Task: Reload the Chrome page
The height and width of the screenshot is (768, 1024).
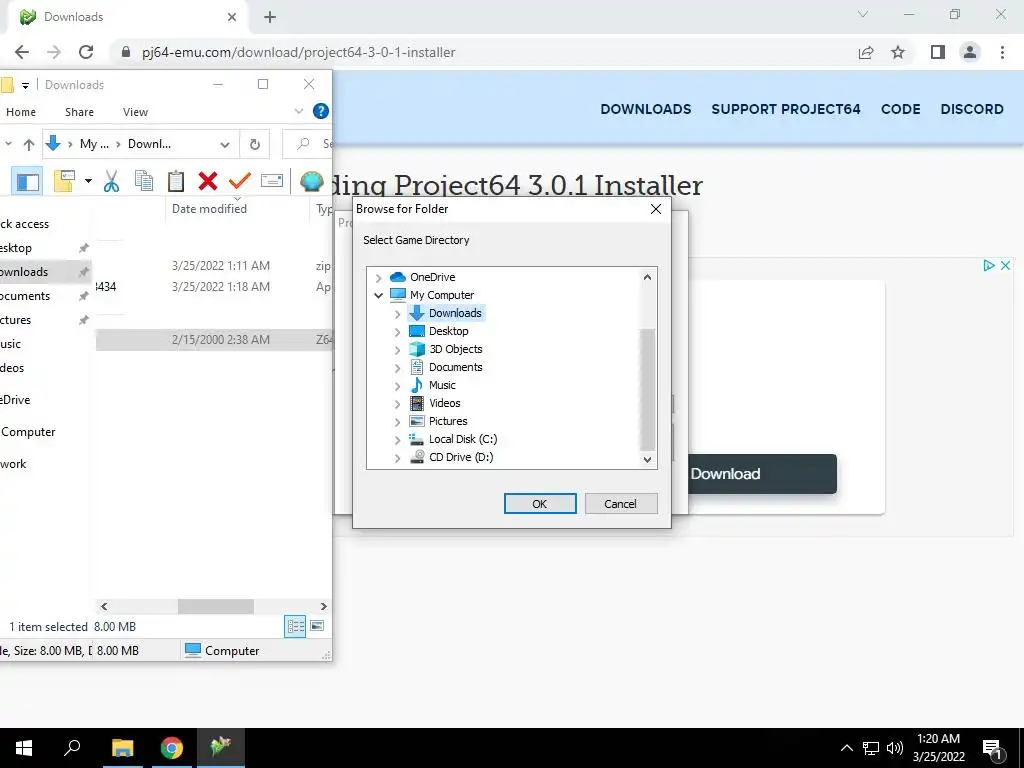Action: tap(86, 52)
